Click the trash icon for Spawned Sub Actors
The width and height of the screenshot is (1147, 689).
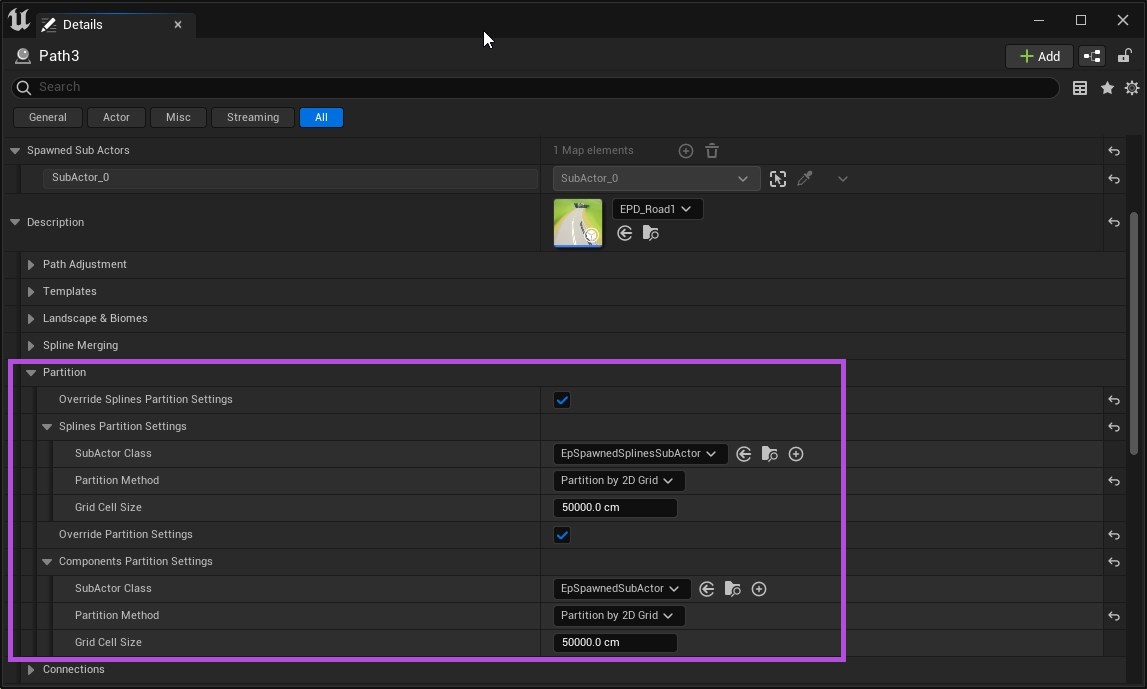pyautogui.click(x=712, y=151)
